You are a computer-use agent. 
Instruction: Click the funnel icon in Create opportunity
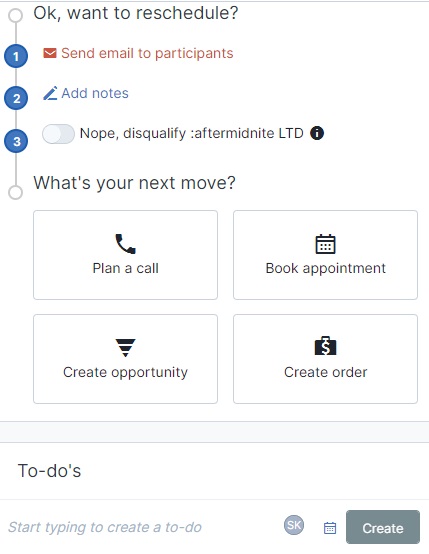pyautogui.click(x=125, y=348)
